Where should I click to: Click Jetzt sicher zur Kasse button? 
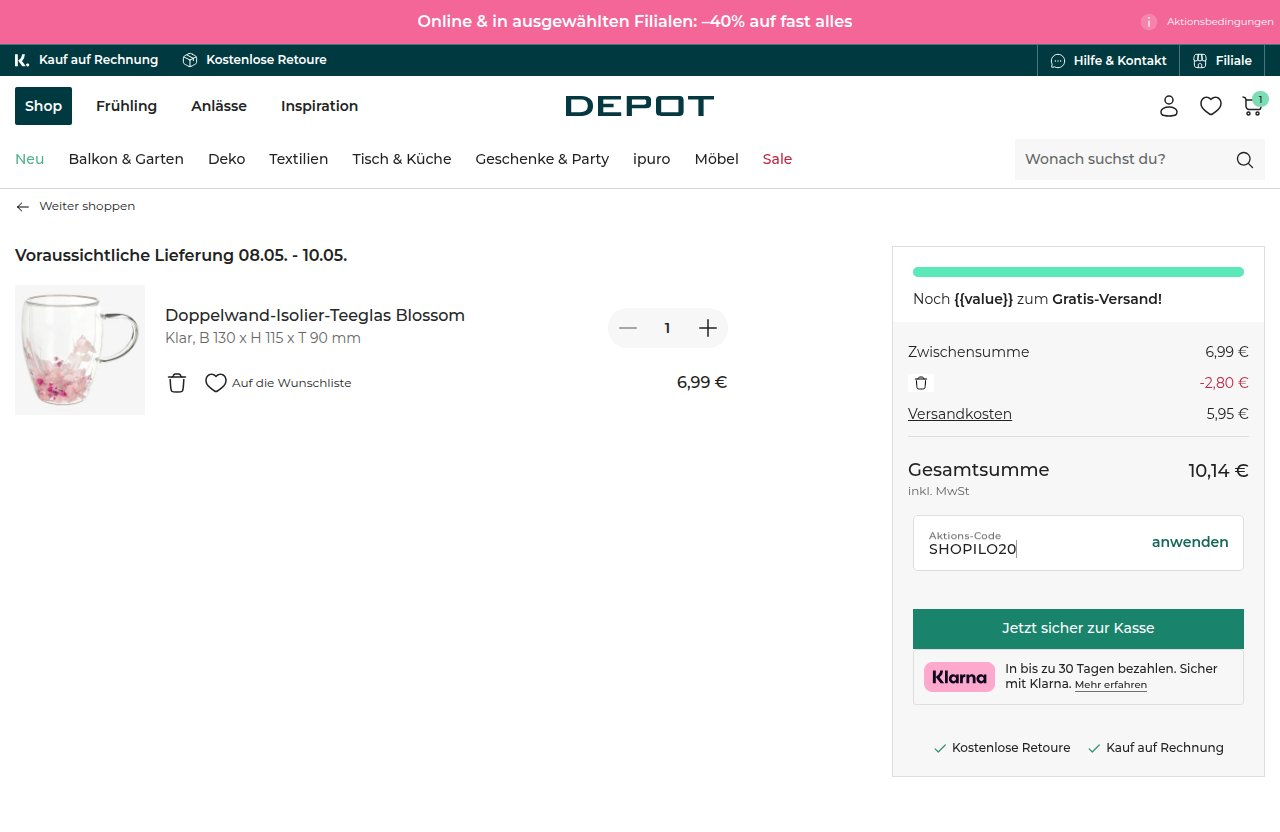coord(1078,628)
